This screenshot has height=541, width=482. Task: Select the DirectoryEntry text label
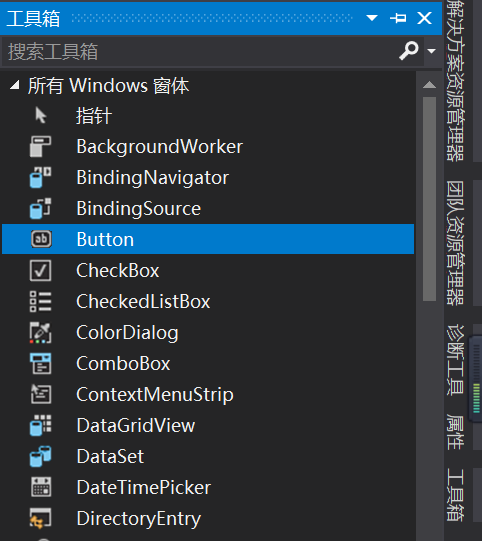138,519
